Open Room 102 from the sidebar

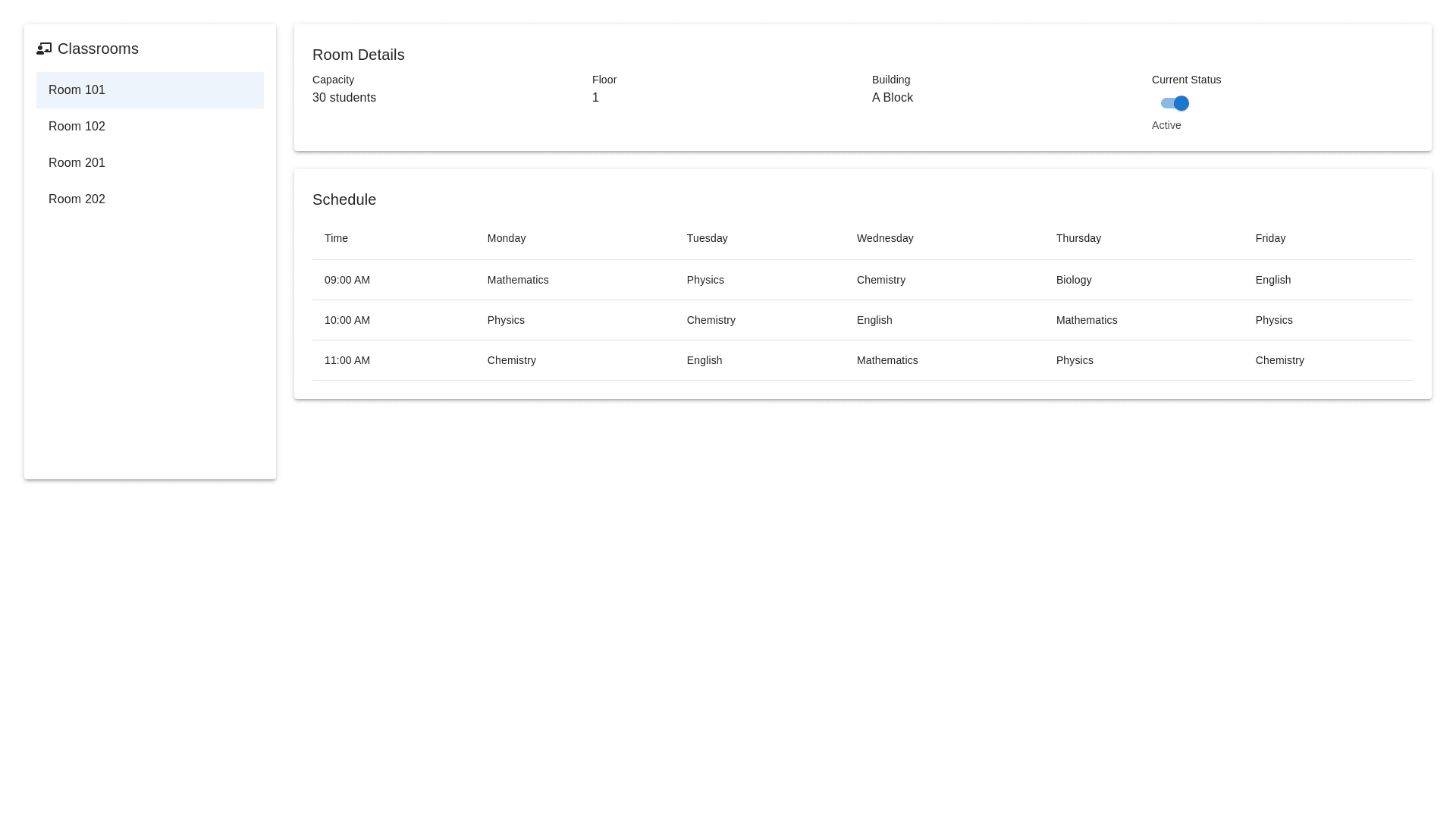pyautogui.click(x=149, y=127)
